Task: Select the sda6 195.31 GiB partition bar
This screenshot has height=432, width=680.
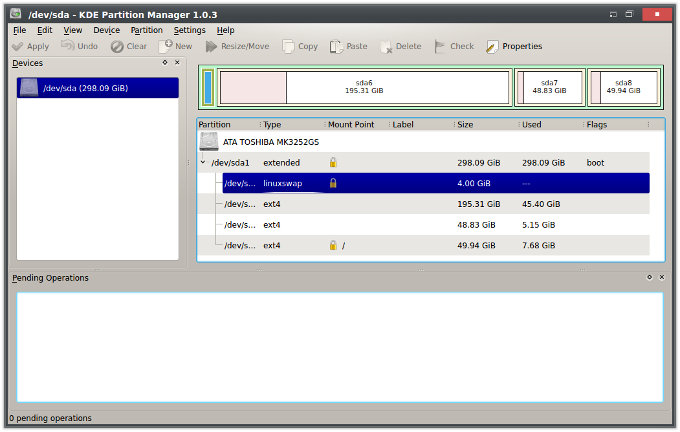Action: [364, 88]
